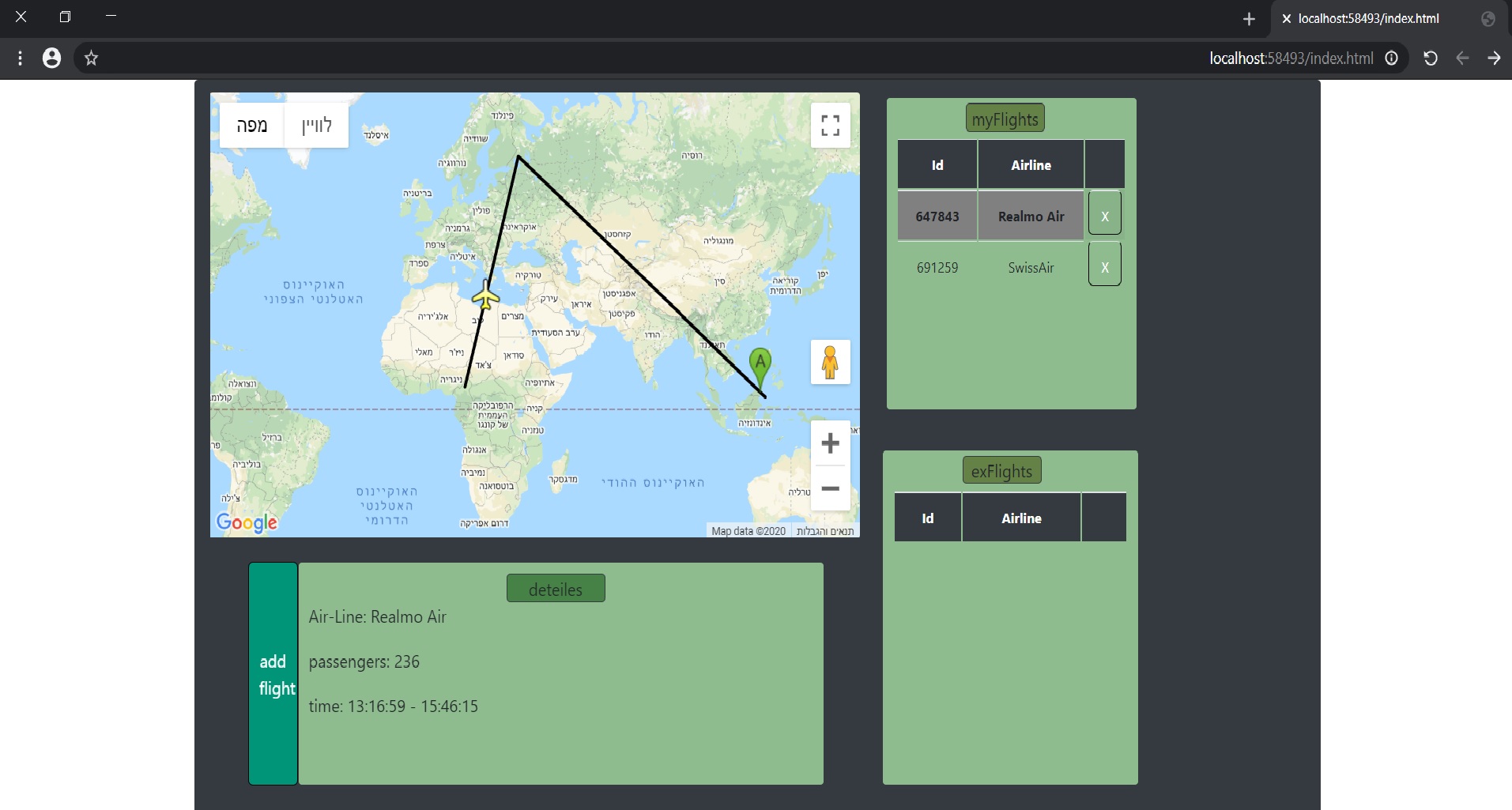
Task: Click the Google logo on the map
Action: pos(247,522)
